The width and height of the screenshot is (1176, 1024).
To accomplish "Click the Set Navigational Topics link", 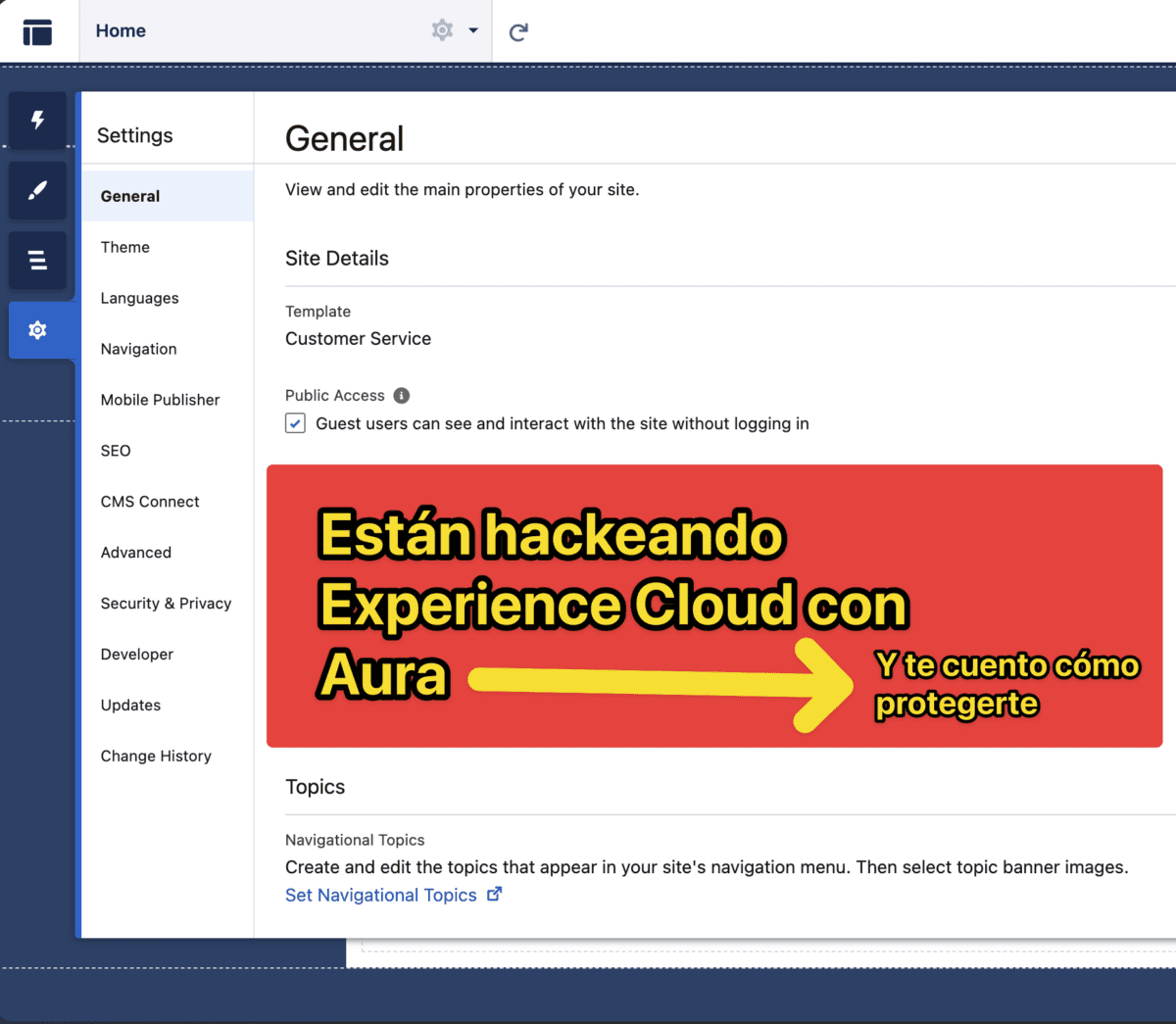I will click(381, 895).
